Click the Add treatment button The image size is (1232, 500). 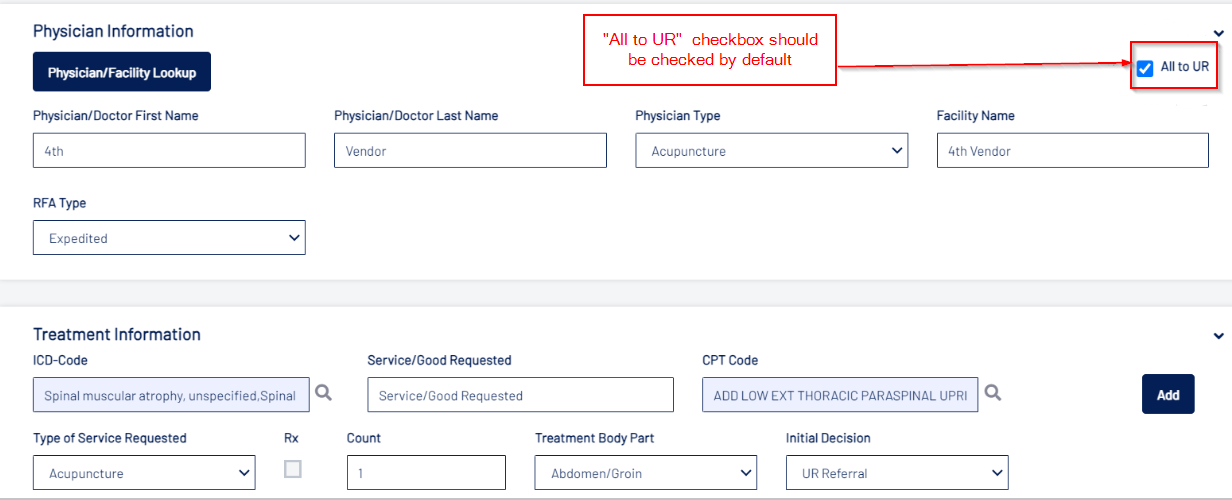[x=1168, y=394]
